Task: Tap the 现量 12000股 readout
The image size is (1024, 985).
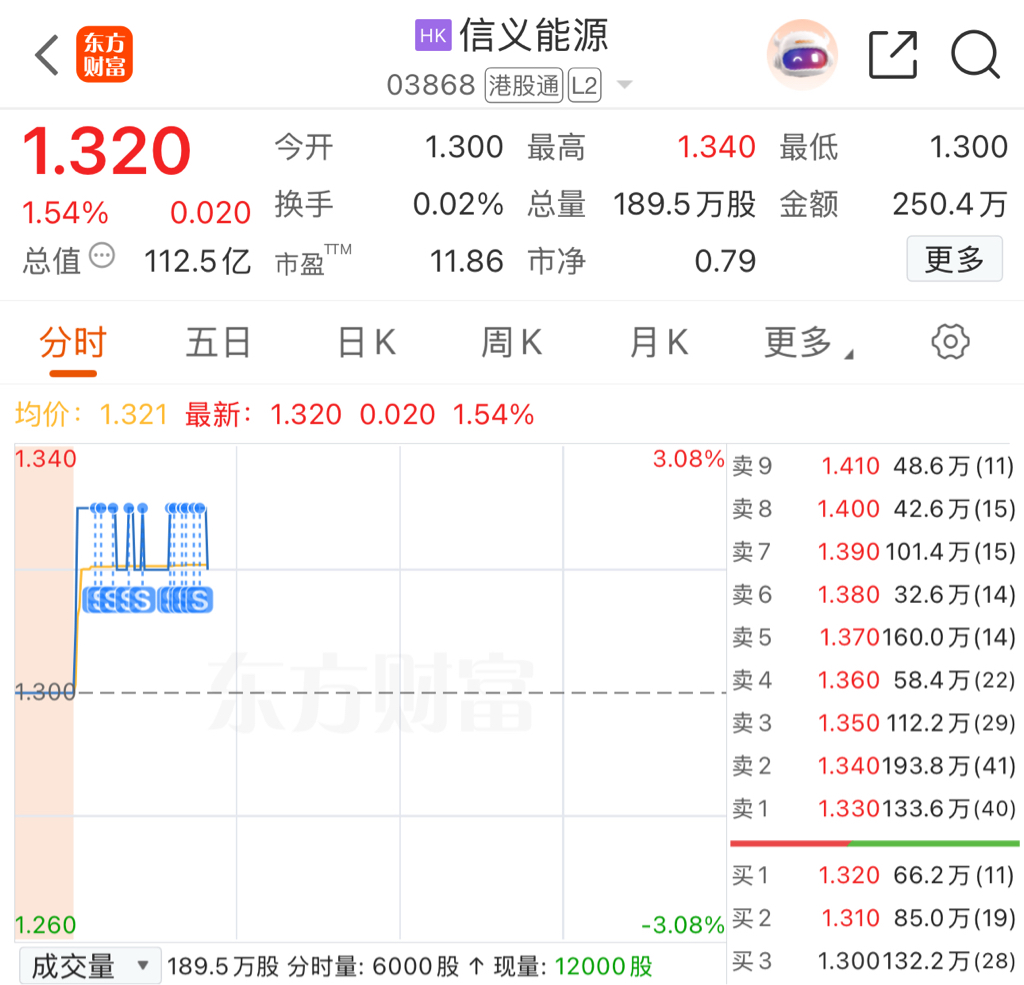Action: coord(573,966)
